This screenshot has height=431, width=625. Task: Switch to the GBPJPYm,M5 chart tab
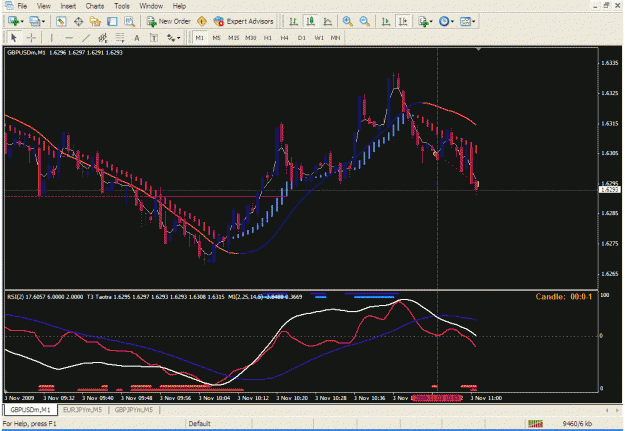coord(134,409)
